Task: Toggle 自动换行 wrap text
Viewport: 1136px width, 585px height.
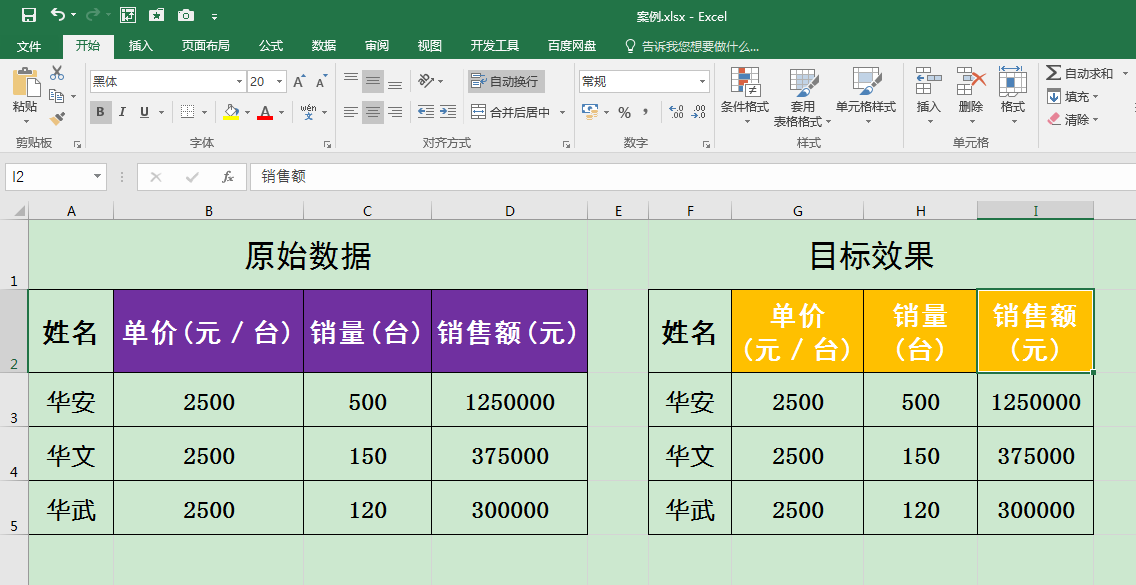Action: click(506, 81)
